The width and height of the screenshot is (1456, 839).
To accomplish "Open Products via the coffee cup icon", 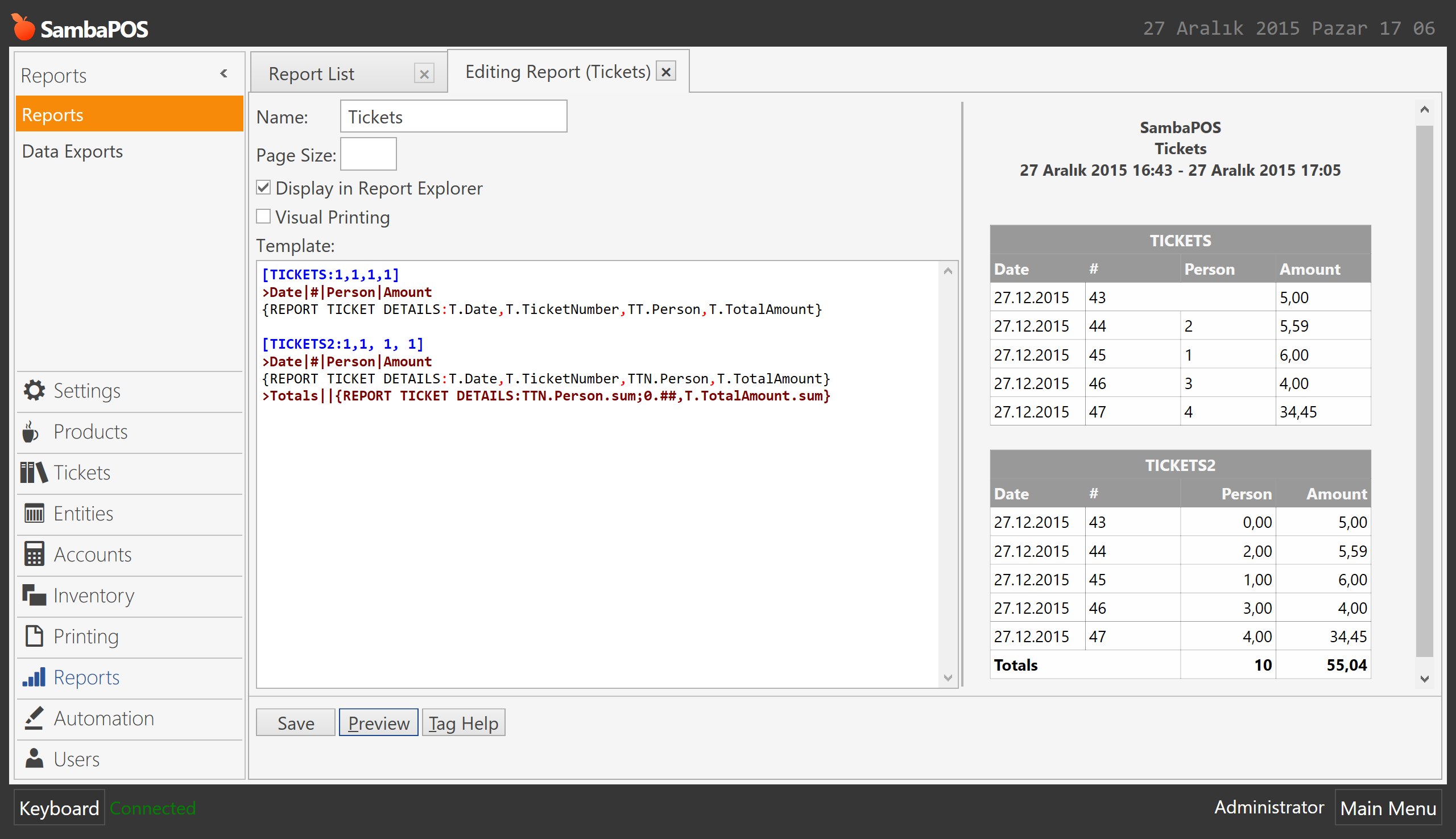I will (31, 432).
